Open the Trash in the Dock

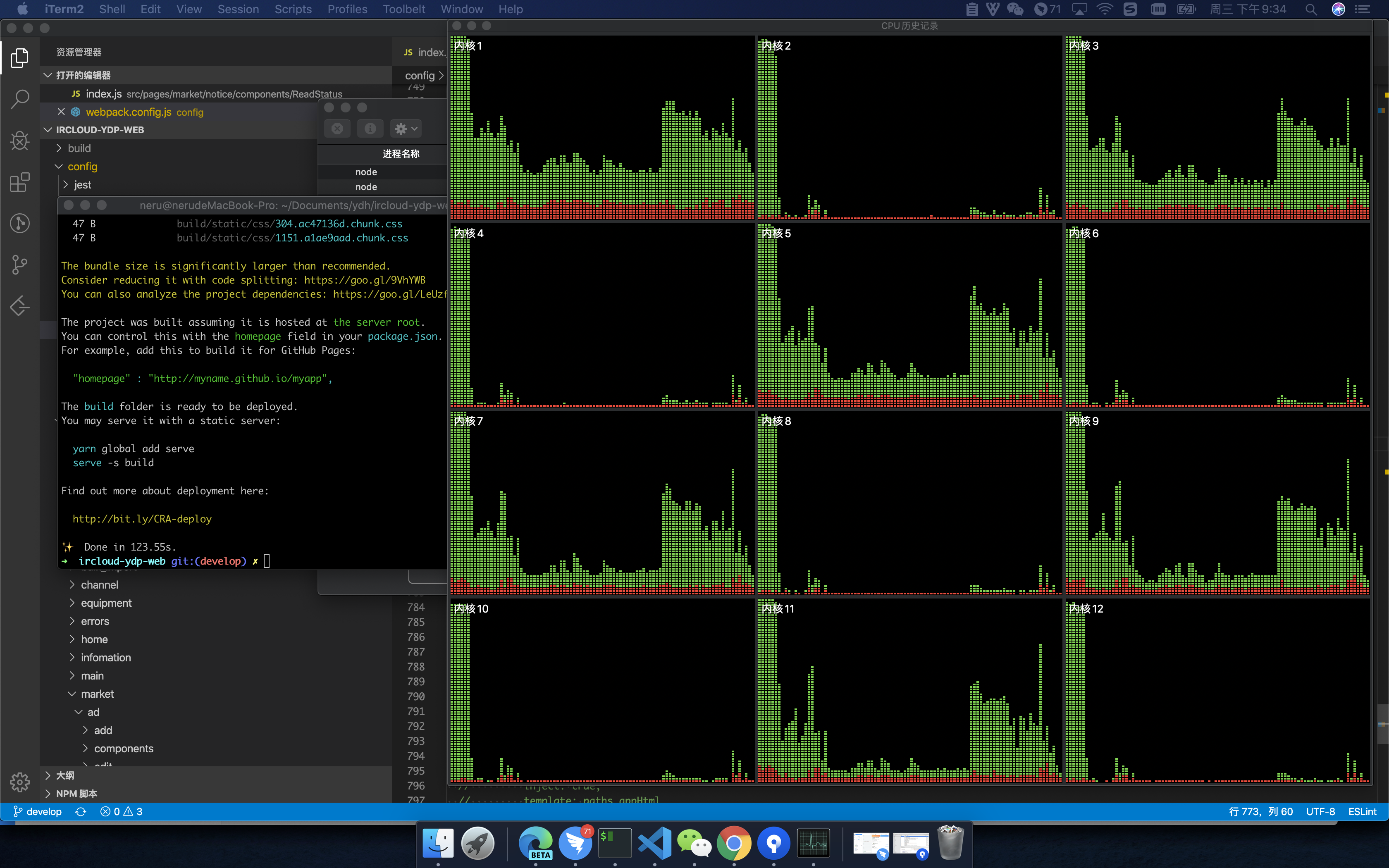950,843
